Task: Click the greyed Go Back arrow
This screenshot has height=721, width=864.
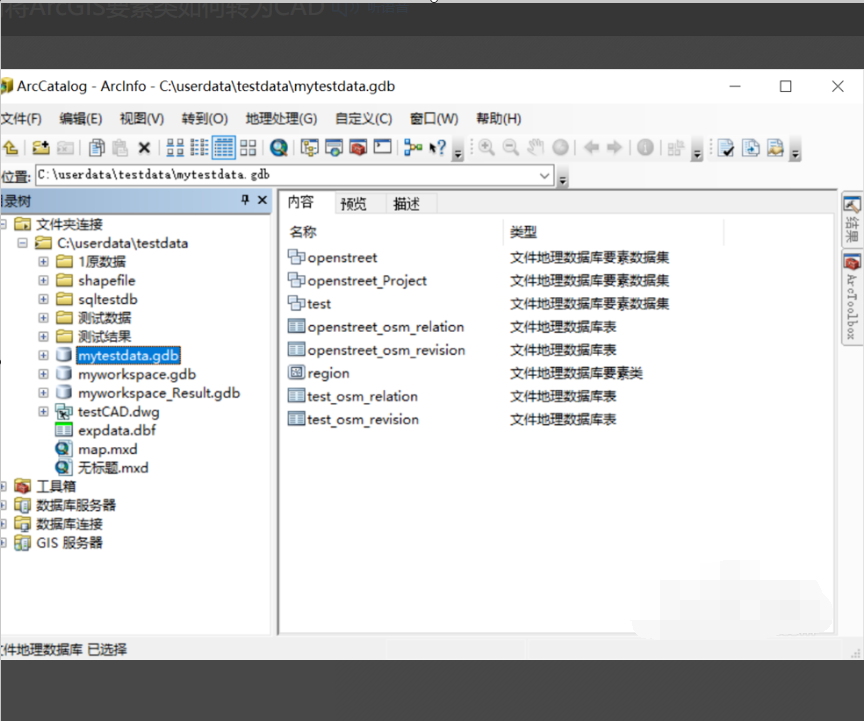Action: [591, 148]
